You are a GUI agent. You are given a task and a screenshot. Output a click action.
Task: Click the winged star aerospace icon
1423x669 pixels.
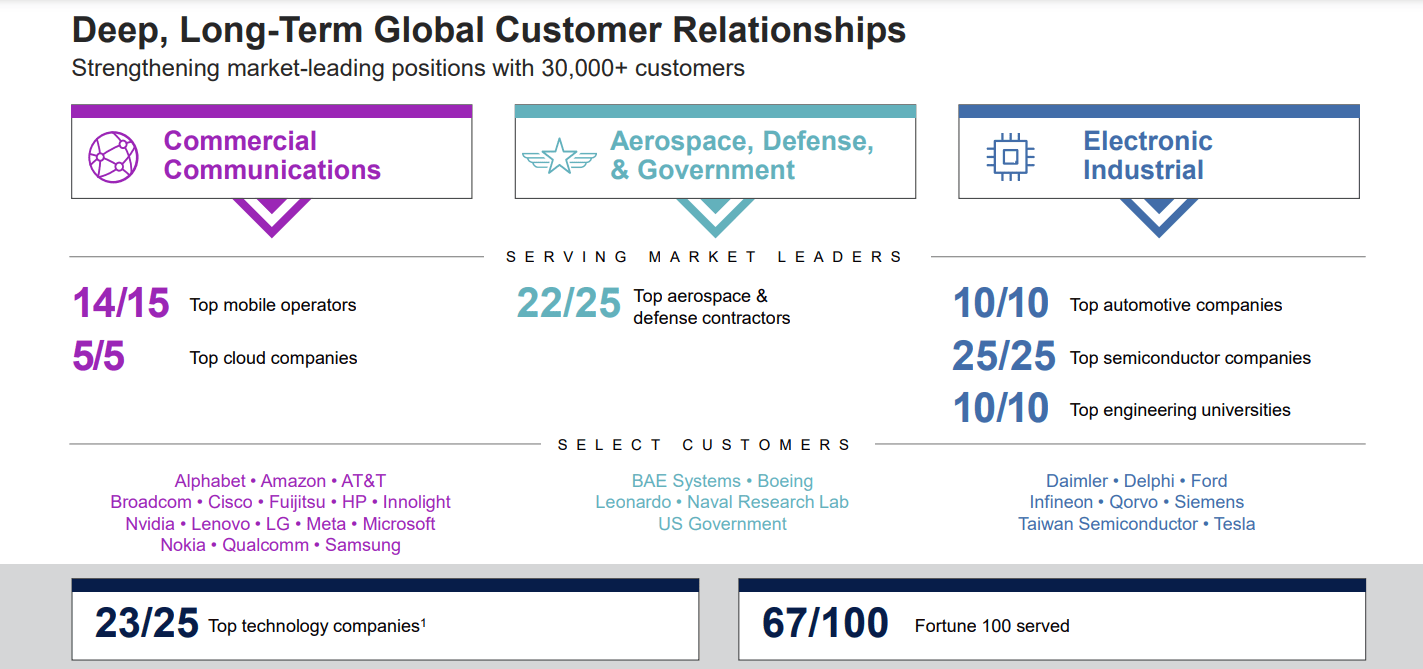click(x=559, y=157)
